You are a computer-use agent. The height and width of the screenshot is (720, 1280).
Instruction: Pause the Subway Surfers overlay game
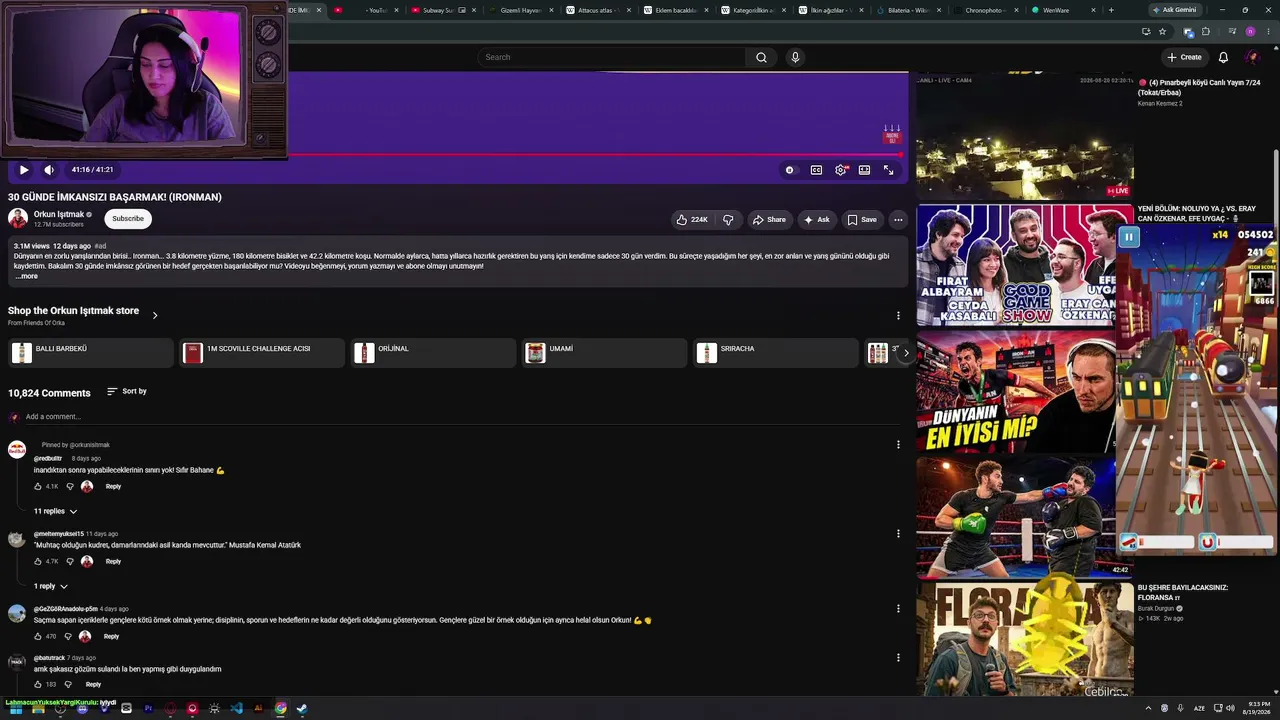pos(1129,237)
